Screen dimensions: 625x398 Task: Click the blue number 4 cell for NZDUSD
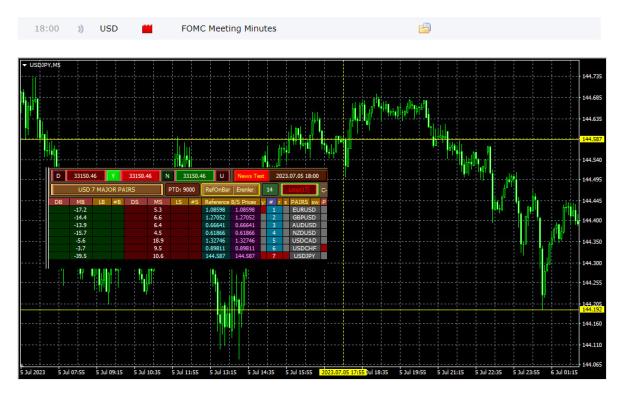(274, 233)
